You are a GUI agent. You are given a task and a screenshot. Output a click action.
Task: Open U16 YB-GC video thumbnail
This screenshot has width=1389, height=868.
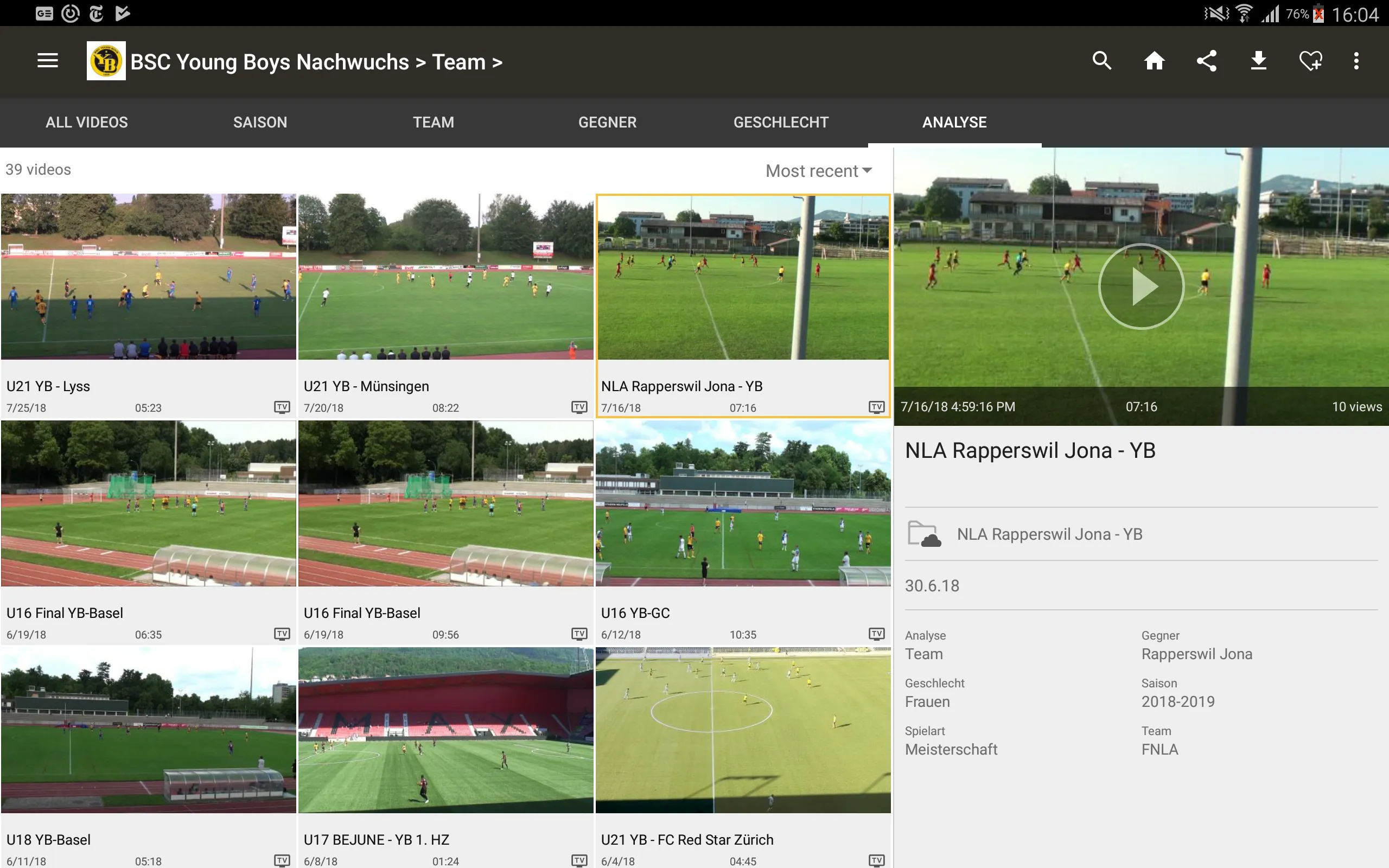(743, 503)
